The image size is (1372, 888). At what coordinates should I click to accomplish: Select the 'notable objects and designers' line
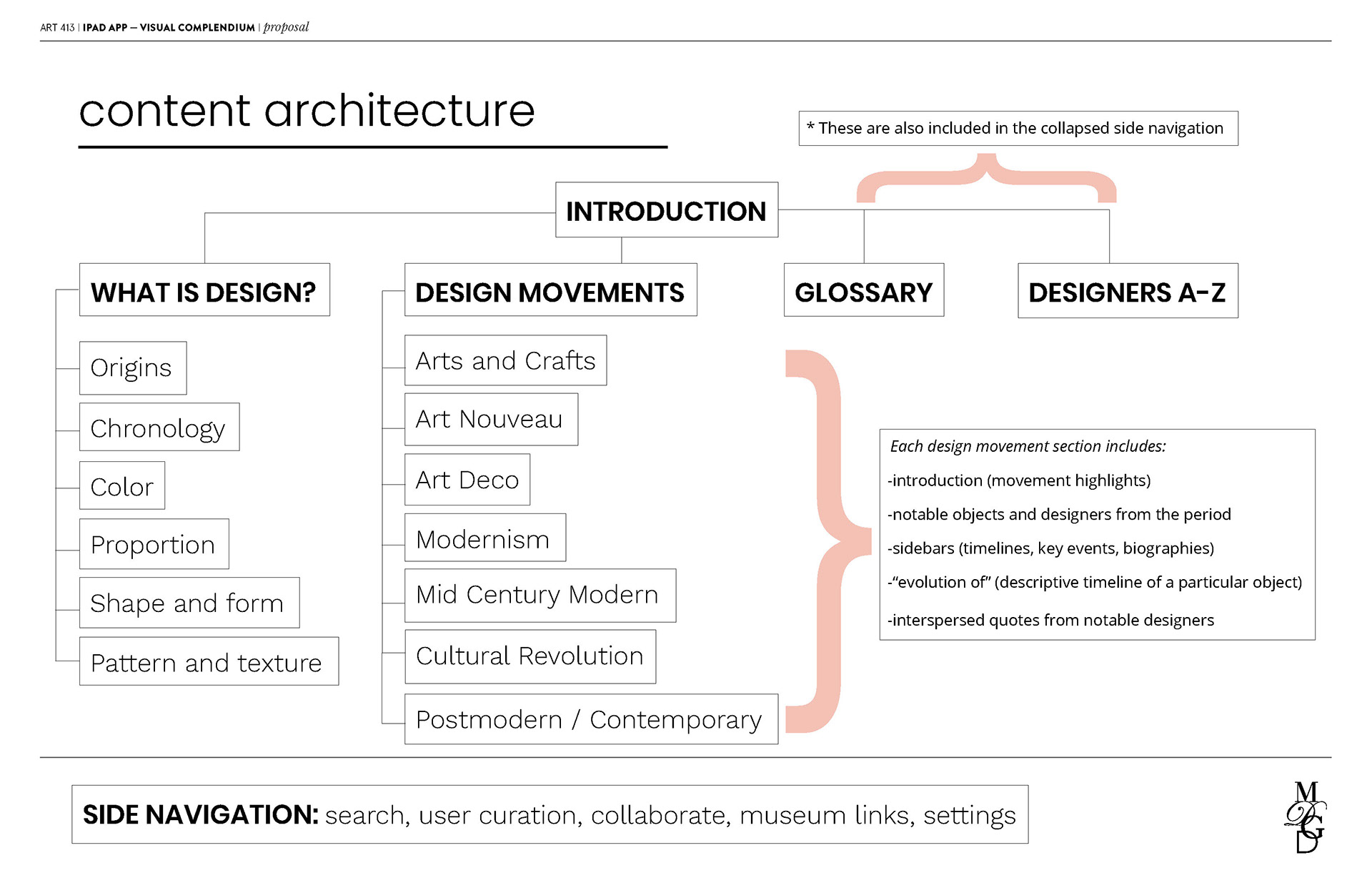coord(1059,514)
